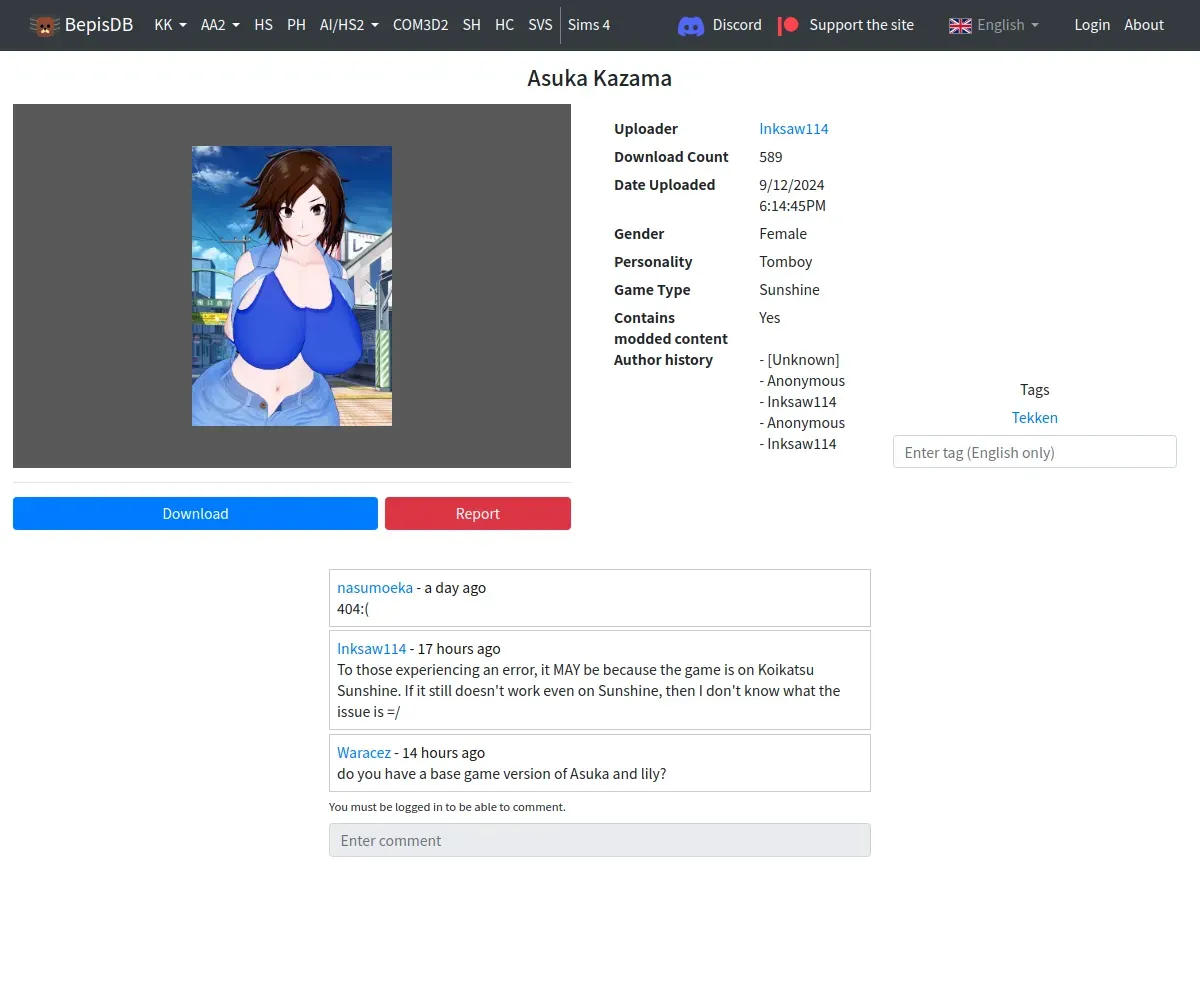Click the [Unknown] author history entry
This screenshot has height=1000, width=1200.
800,360
